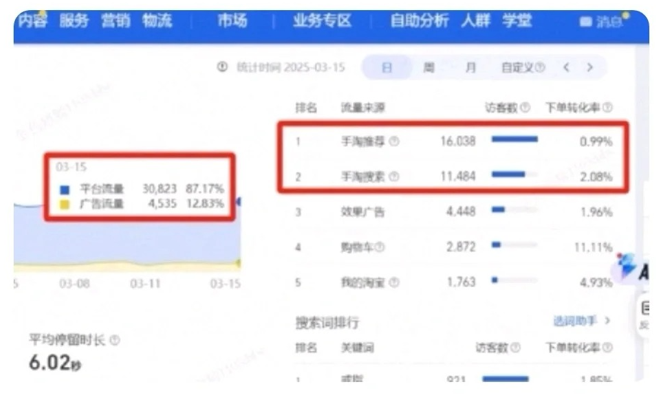Image resolution: width=656 pixels, height=398 pixels.
Task: Click the 6.02秒 average stay value
Action: click(x=54, y=362)
